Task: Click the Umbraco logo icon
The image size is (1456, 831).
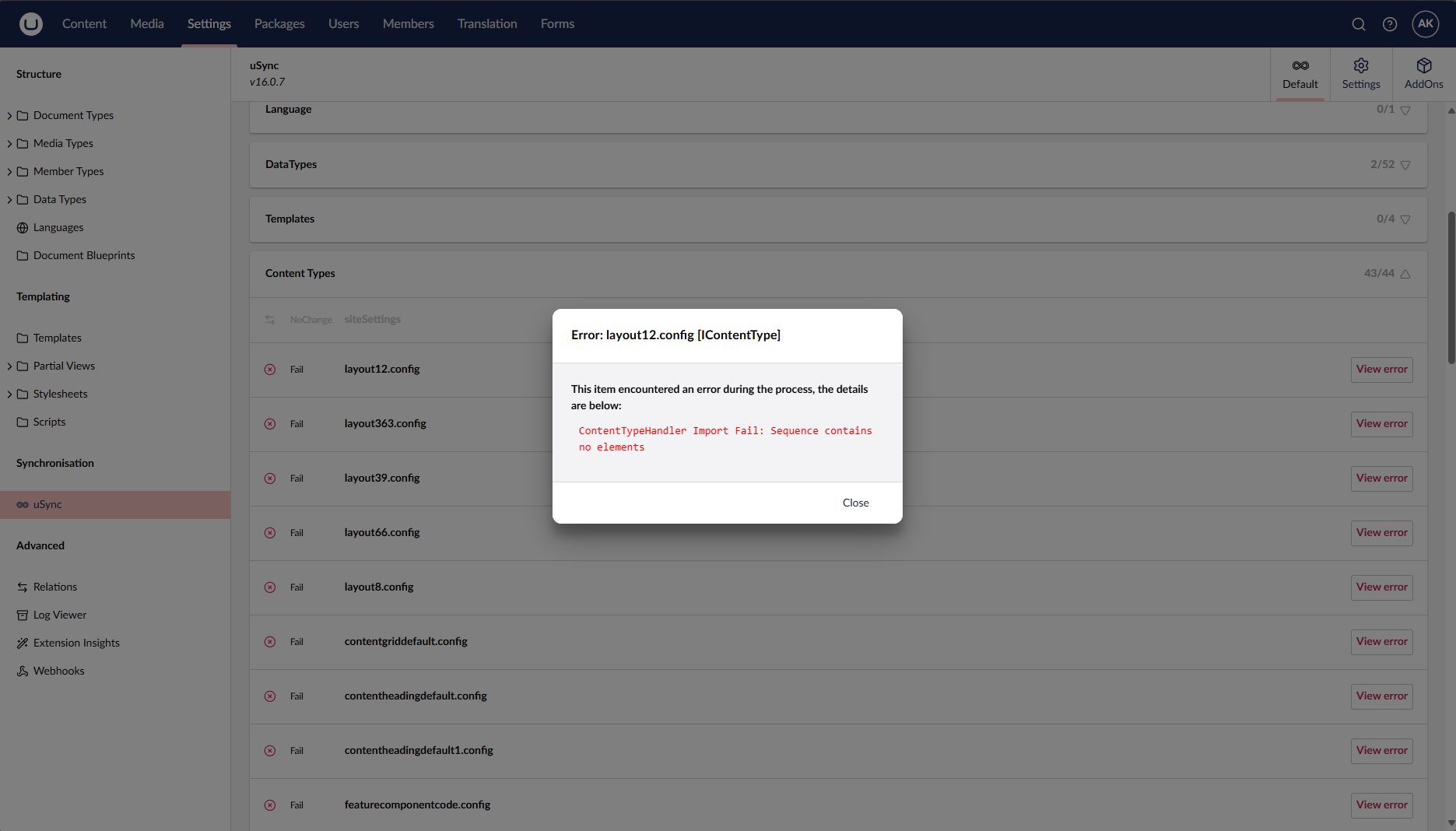Action: (31, 24)
